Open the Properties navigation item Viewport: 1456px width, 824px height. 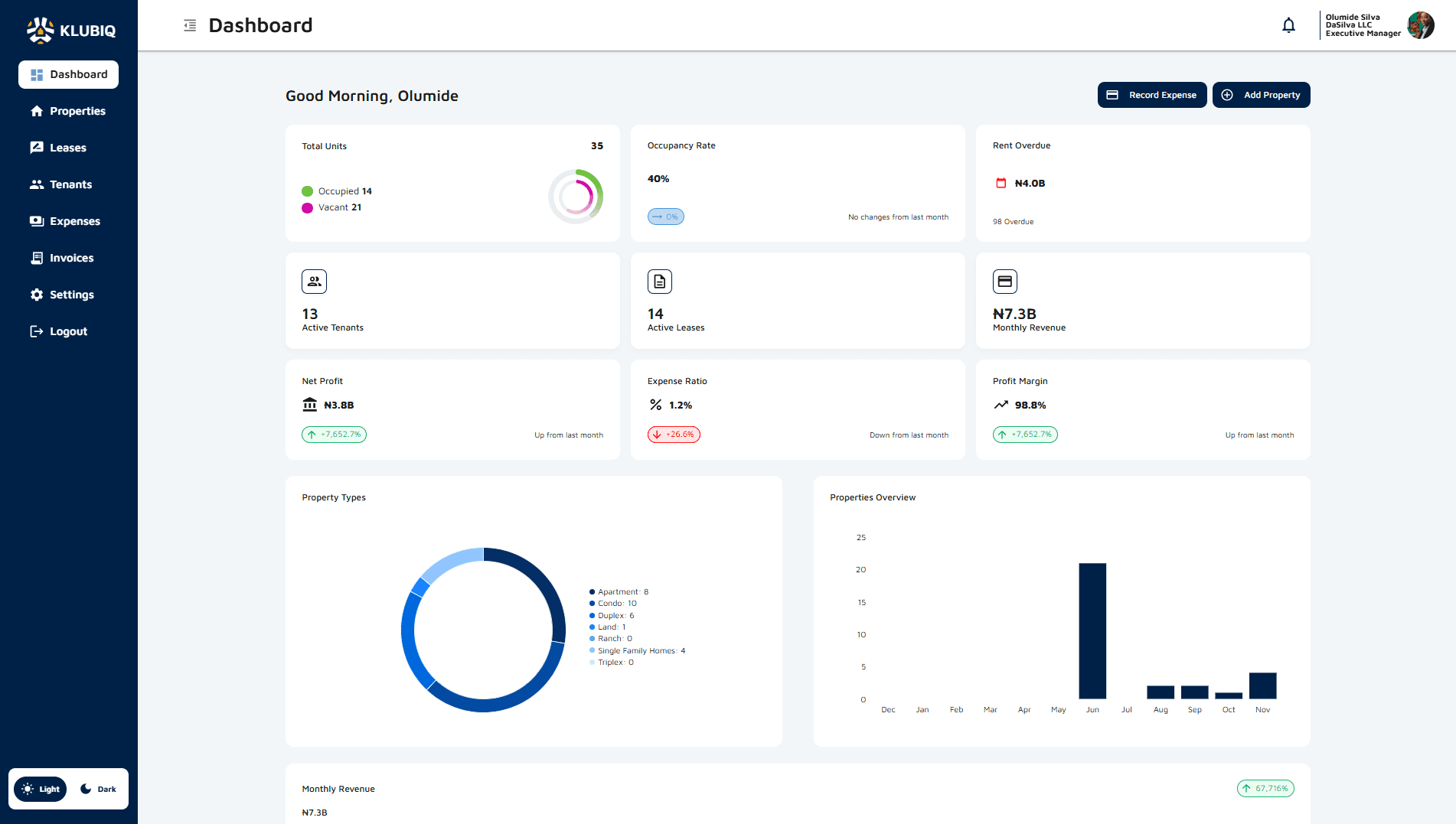pos(36,111)
